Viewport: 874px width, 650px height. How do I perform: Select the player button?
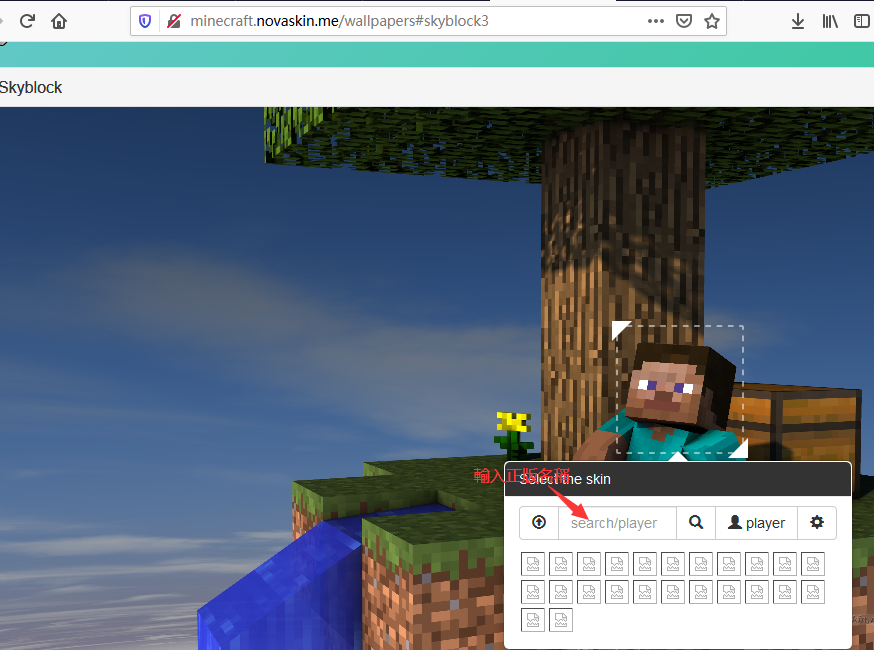coord(756,523)
